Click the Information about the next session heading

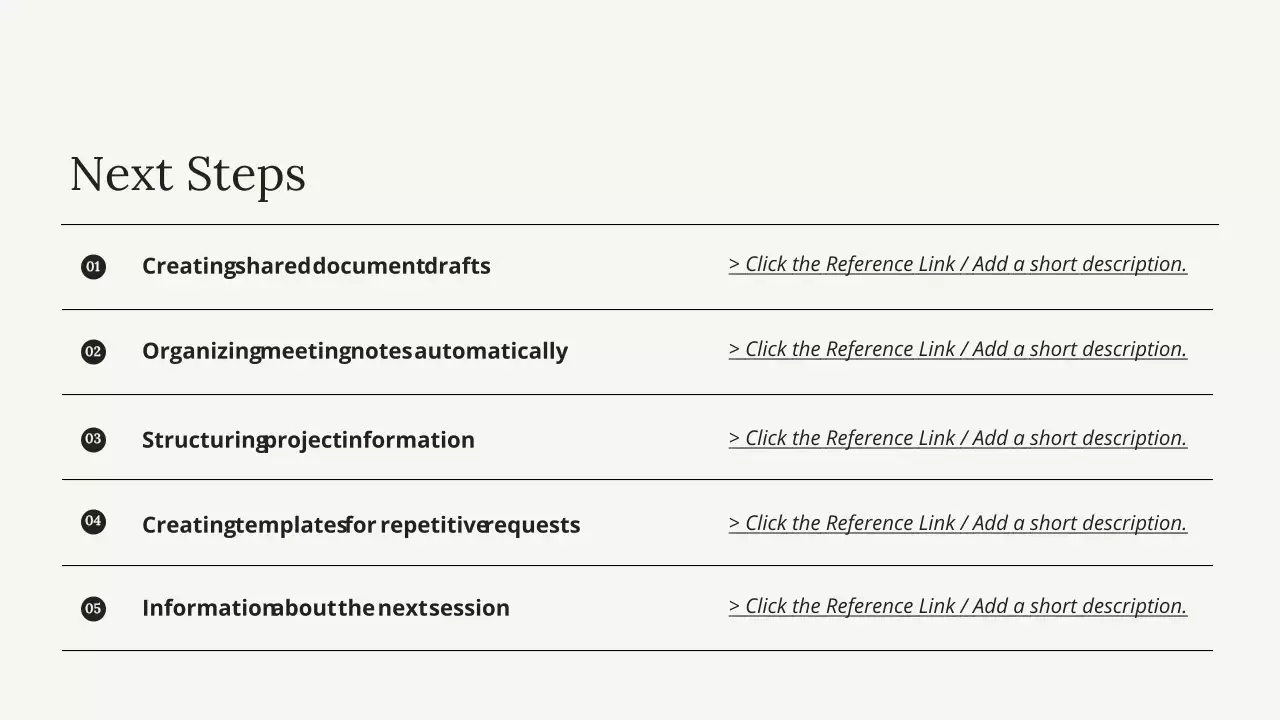click(325, 608)
